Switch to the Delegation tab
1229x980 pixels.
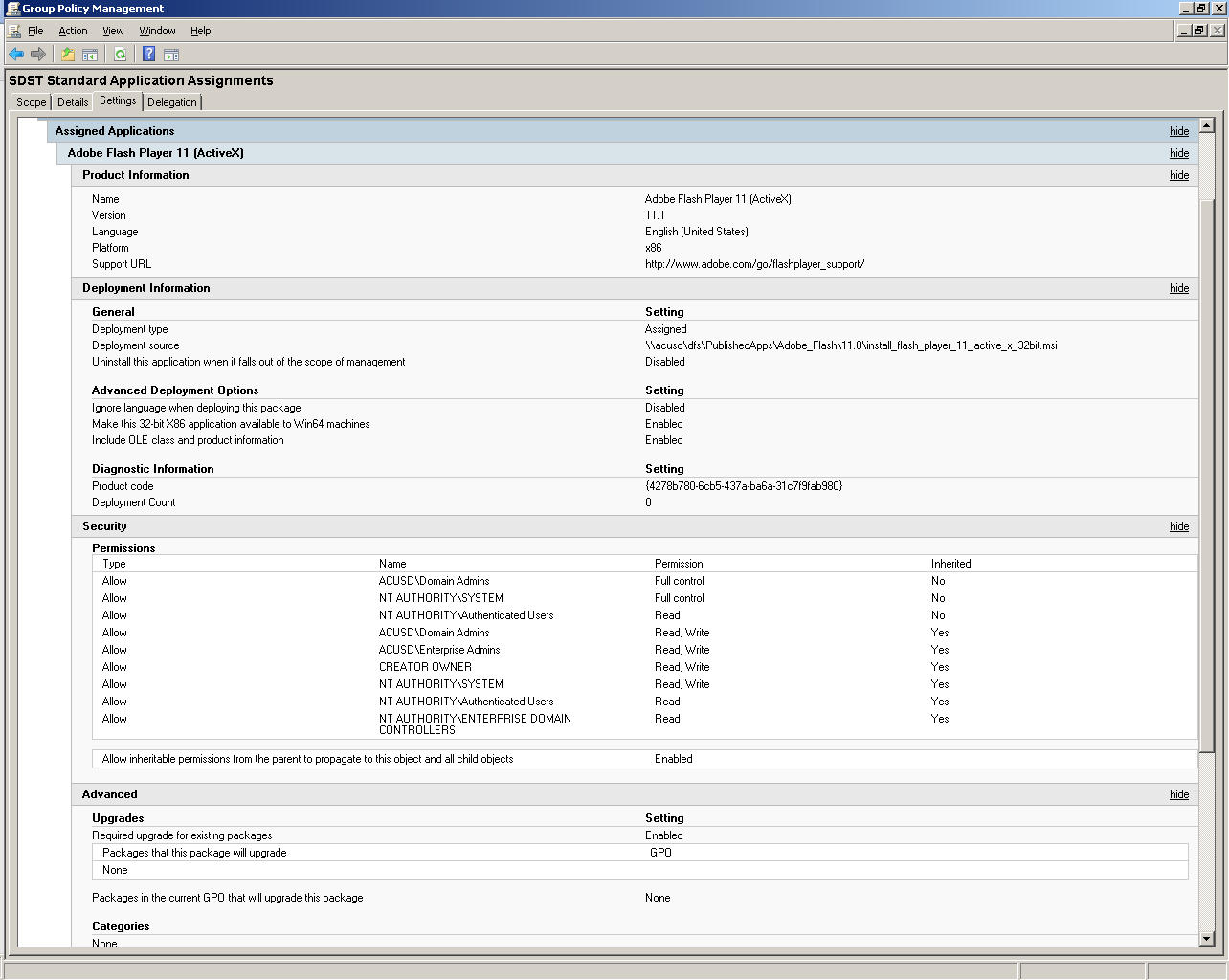click(x=171, y=101)
